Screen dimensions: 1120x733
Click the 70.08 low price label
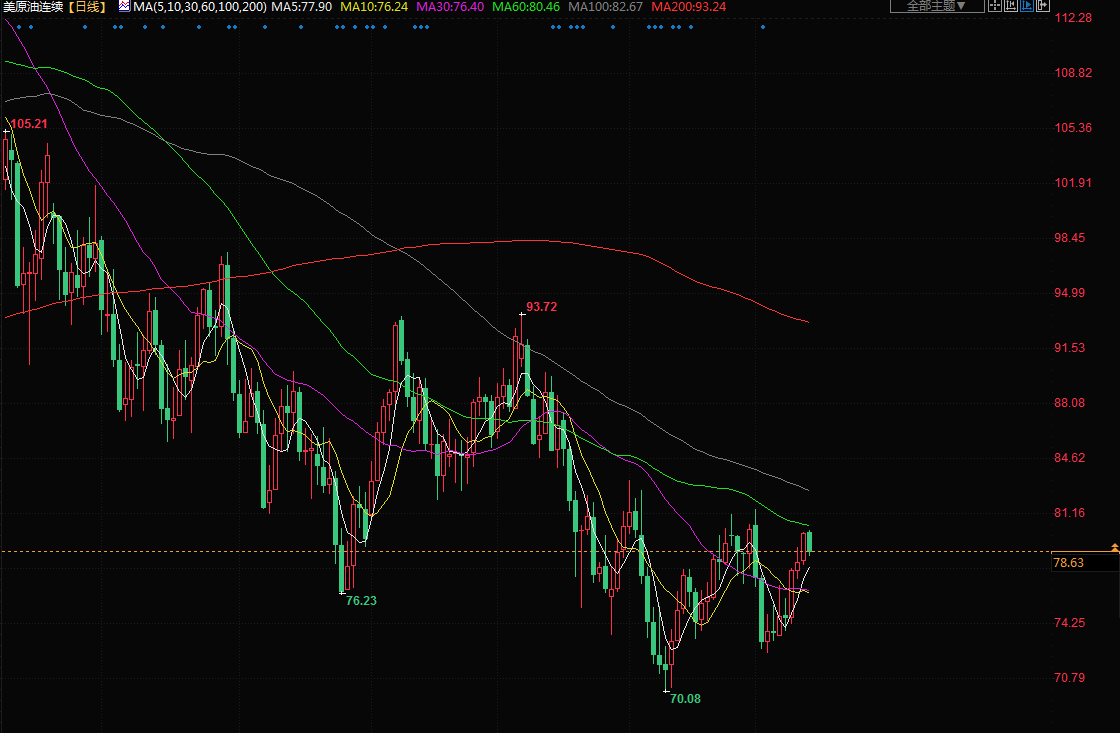tap(685, 699)
